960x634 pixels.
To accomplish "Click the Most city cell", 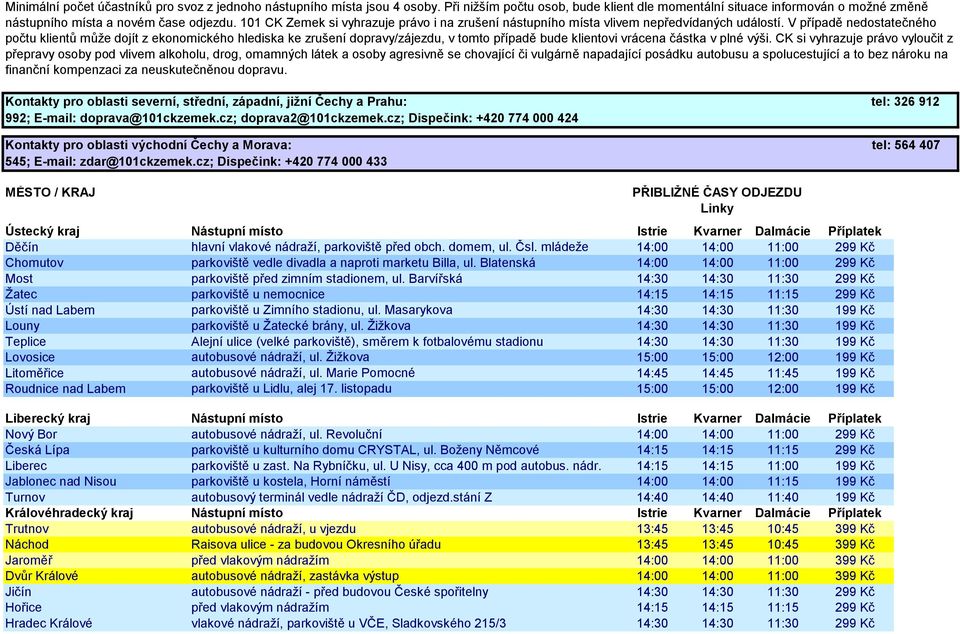I will pos(19,279).
